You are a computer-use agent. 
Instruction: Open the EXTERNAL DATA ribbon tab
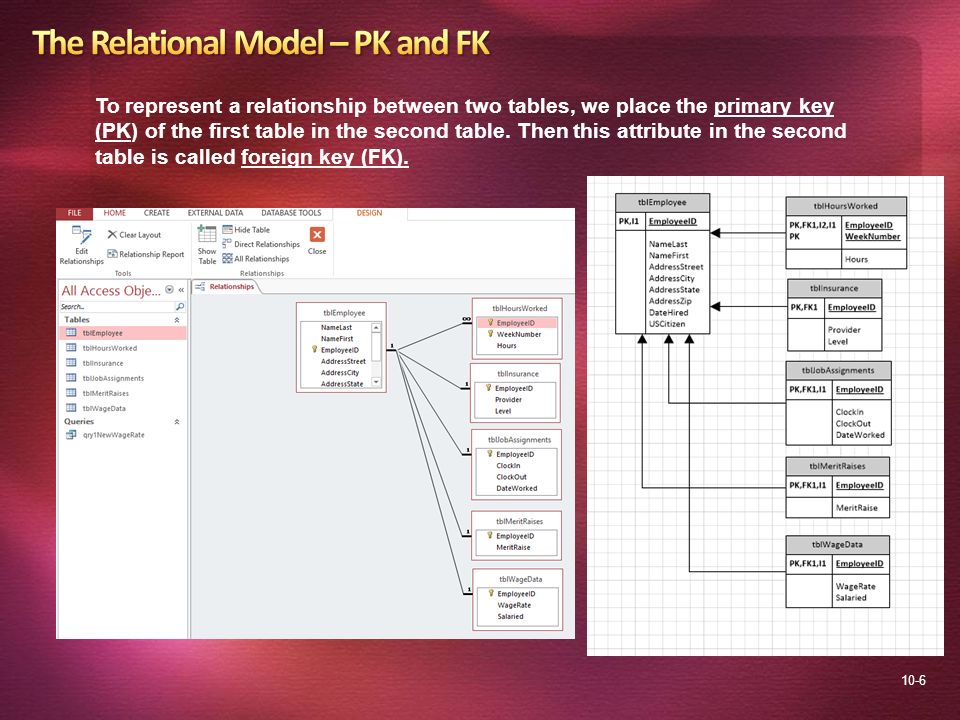coord(216,213)
